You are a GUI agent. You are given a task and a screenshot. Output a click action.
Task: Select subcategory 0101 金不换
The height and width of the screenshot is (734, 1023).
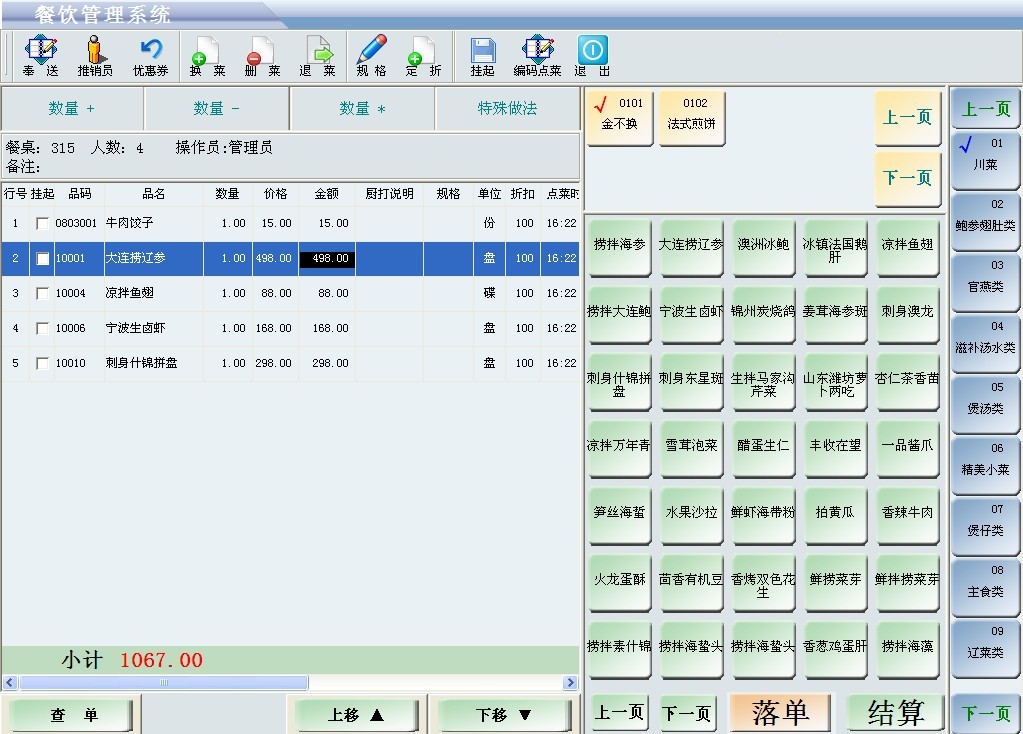tap(619, 117)
